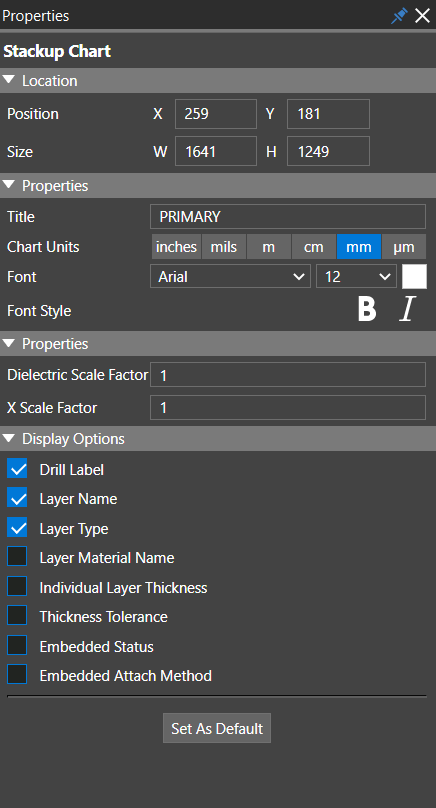The image size is (436, 808).
Task: Pin the Properties panel
Action: [x=399, y=15]
